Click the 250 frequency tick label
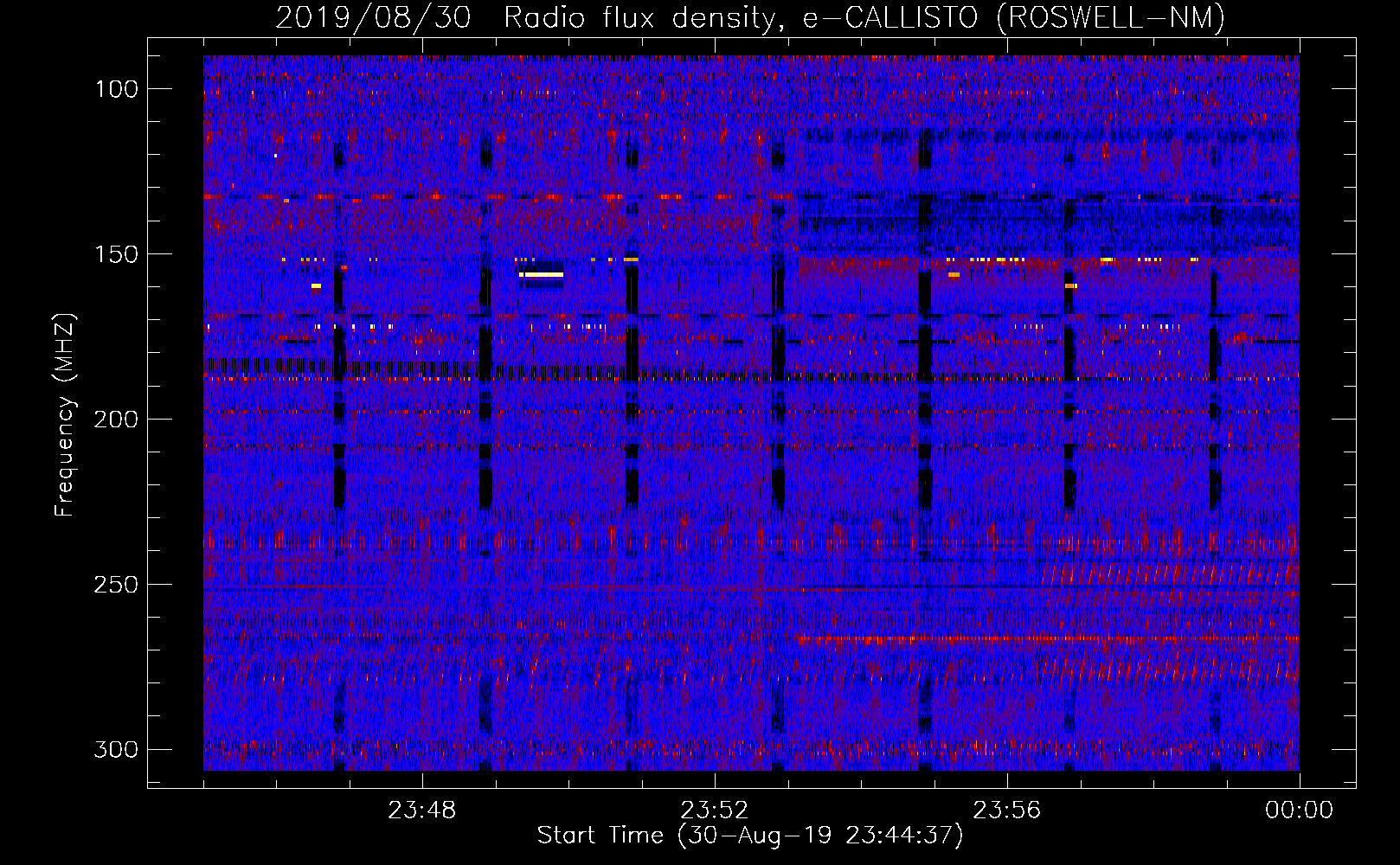Screen dimensions: 1400x865 click(115, 585)
